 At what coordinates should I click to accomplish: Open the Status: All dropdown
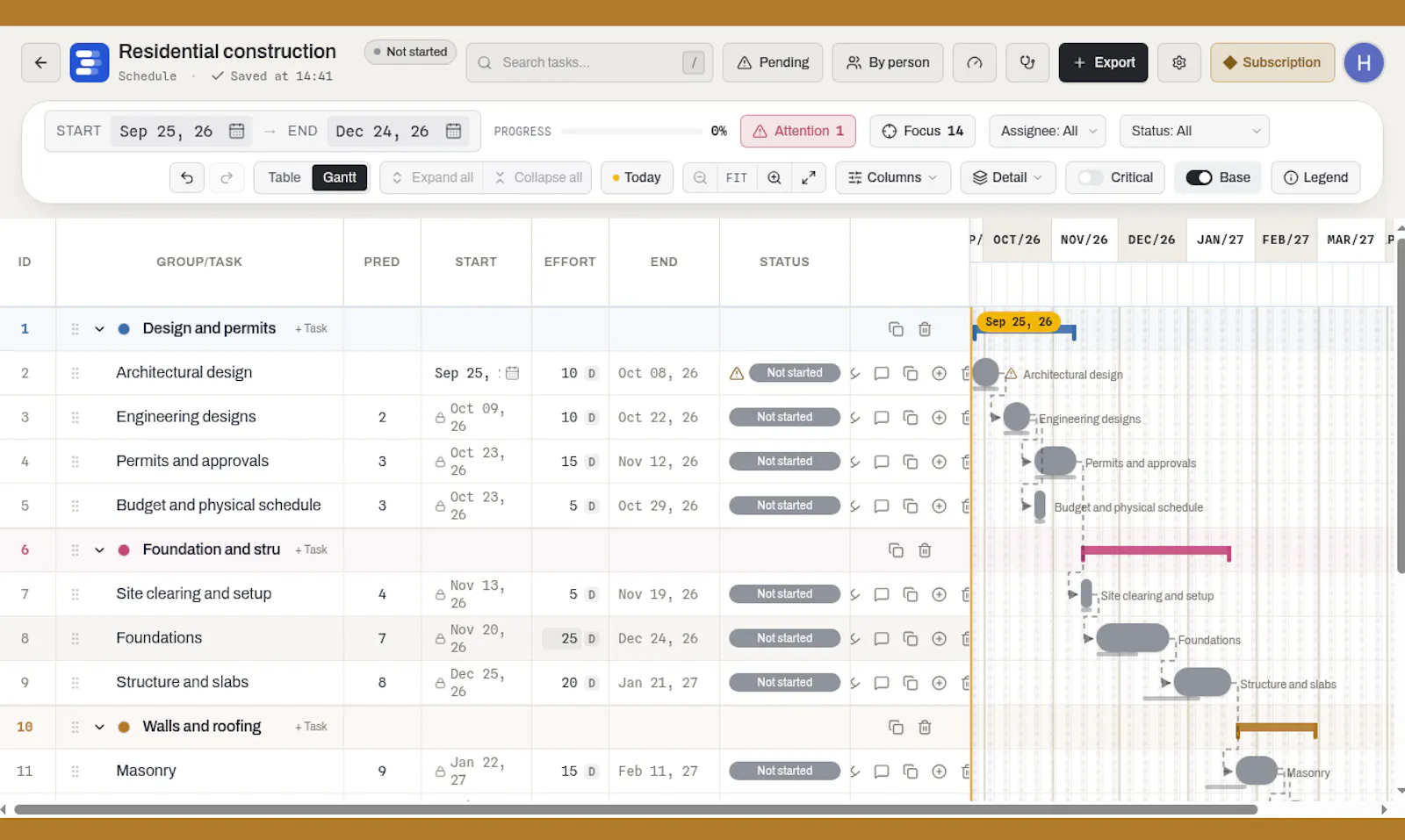coord(1194,131)
